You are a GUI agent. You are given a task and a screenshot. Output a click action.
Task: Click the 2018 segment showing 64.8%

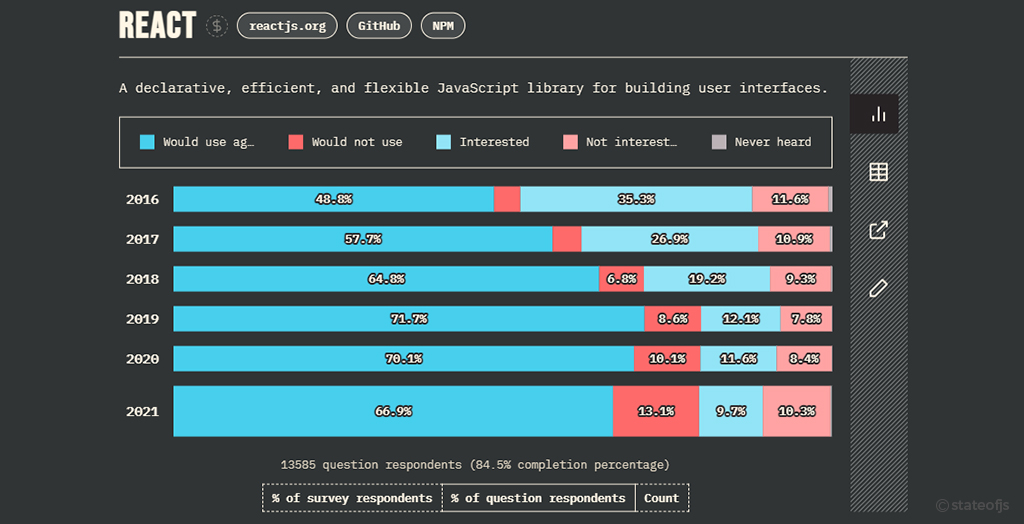387,279
